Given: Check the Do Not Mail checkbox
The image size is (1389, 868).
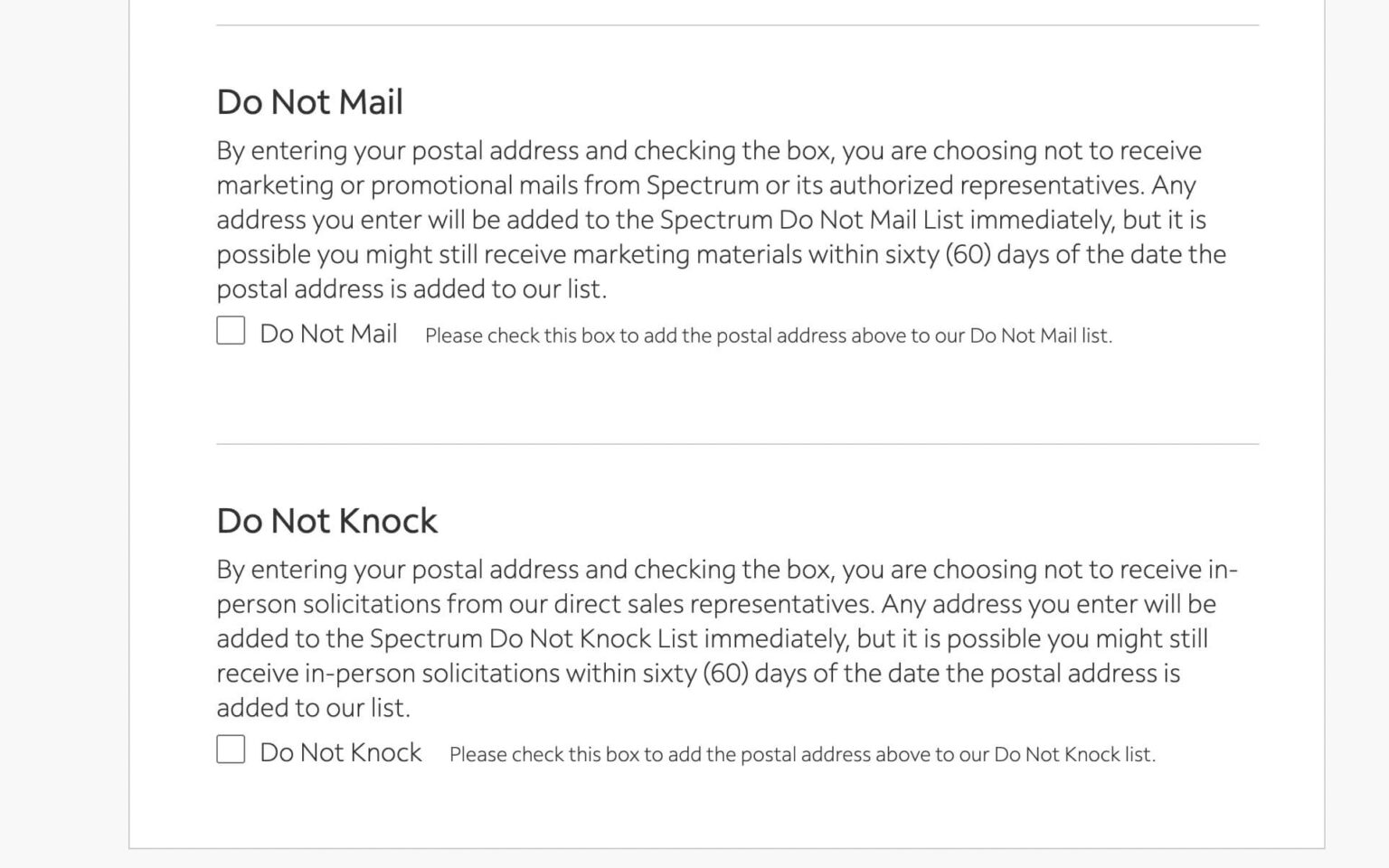Looking at the screenshot, I should pyautogui.click(x=231, y=331).
